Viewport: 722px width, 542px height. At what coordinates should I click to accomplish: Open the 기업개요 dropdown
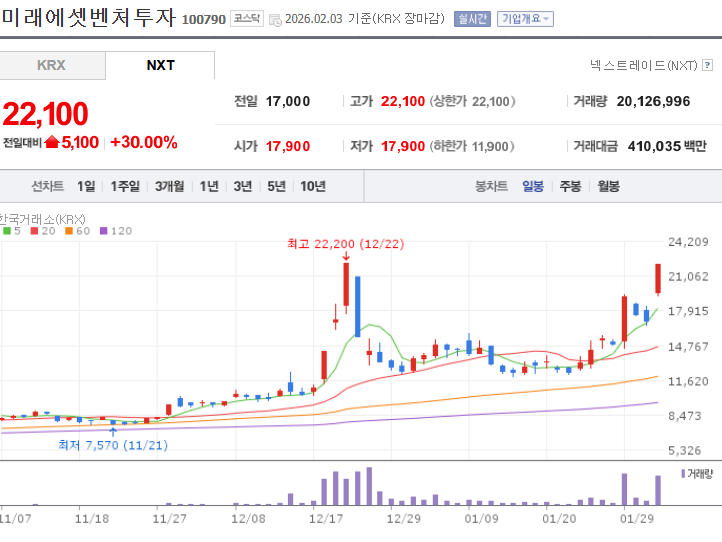[525, 19]
